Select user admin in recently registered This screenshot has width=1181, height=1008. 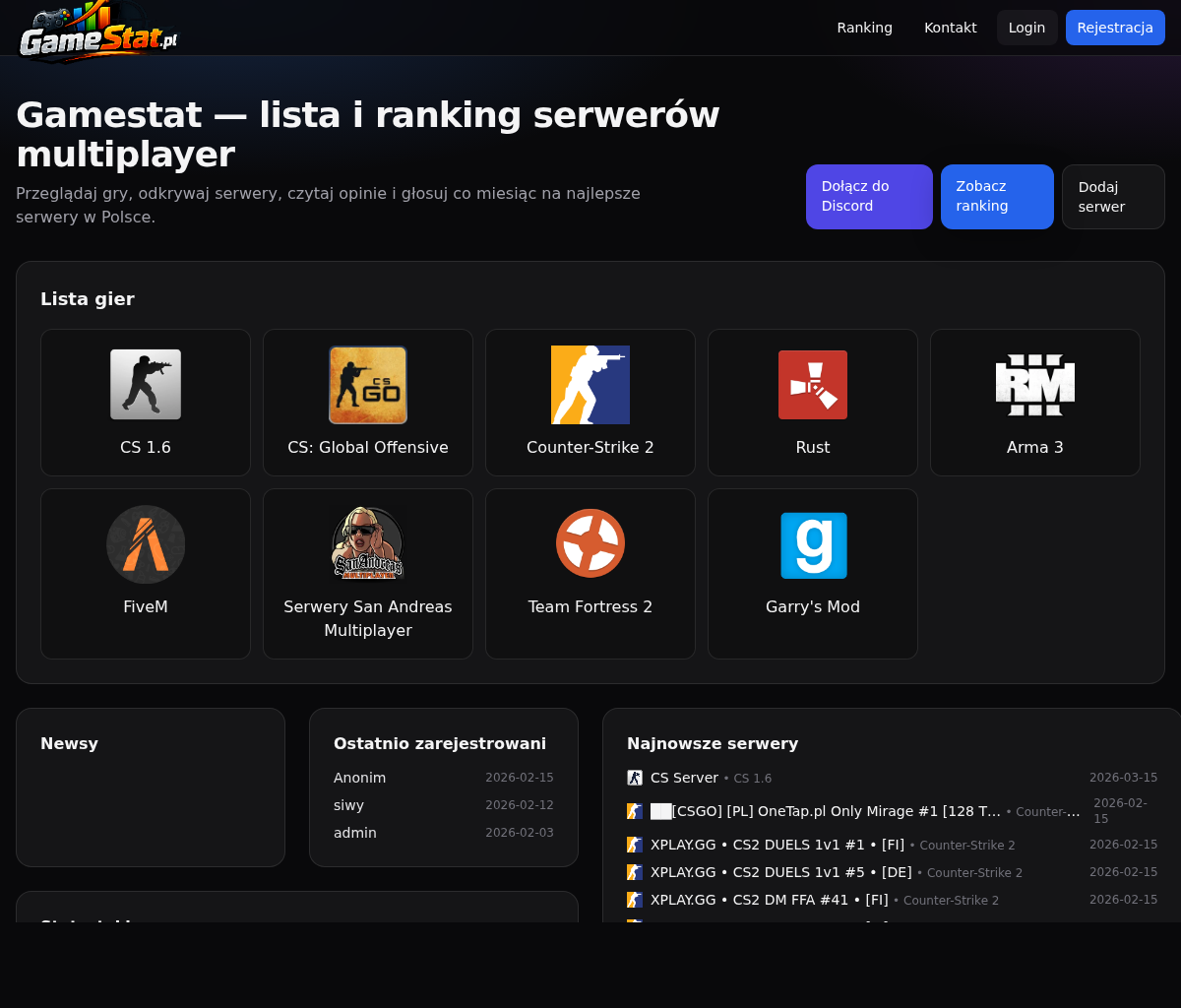tap(355, 833)
